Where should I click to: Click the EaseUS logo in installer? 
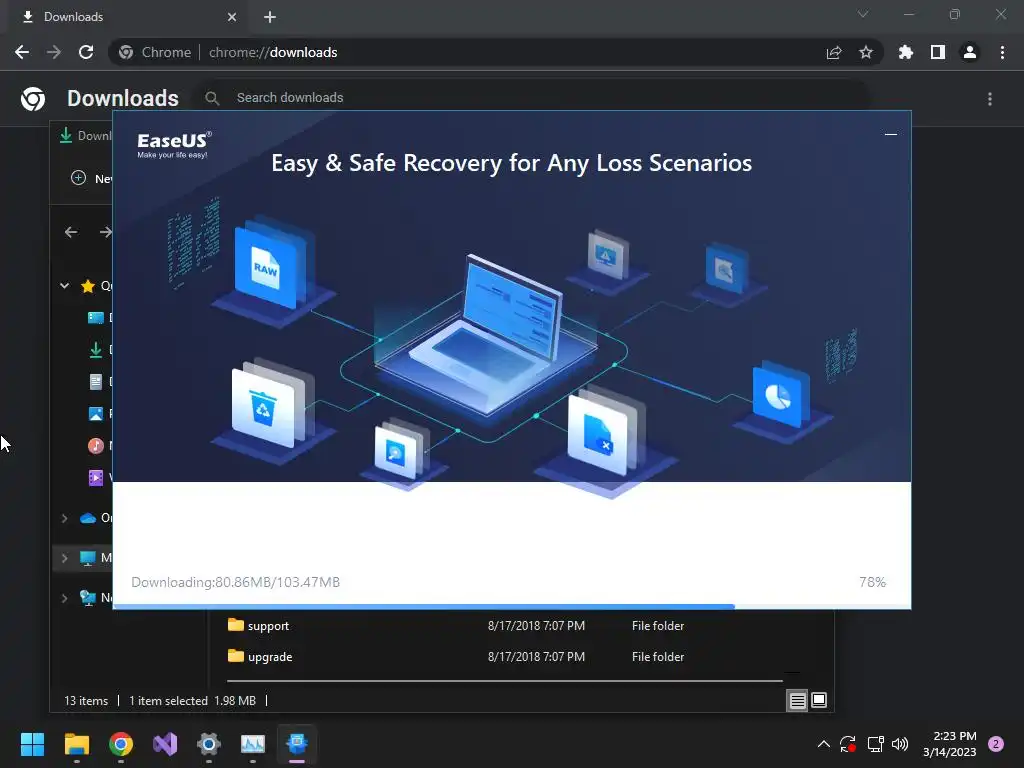tap(174, 145)
